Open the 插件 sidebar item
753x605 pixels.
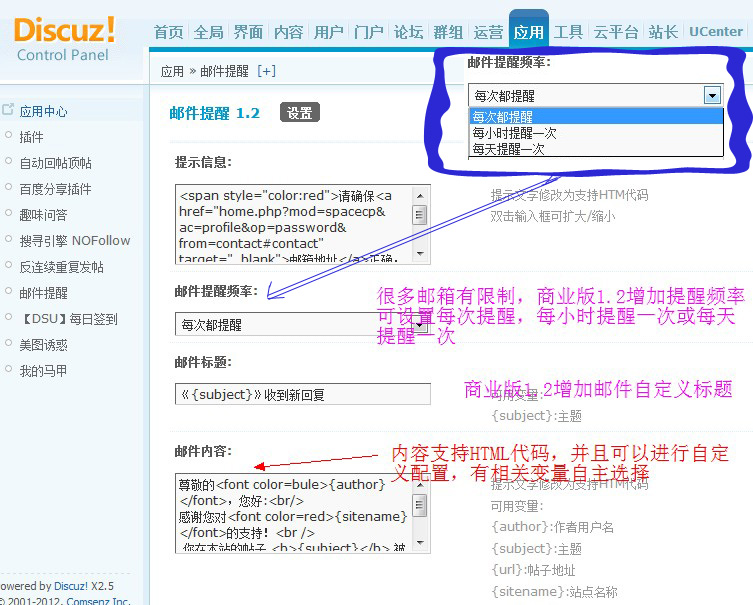[31, 137]
